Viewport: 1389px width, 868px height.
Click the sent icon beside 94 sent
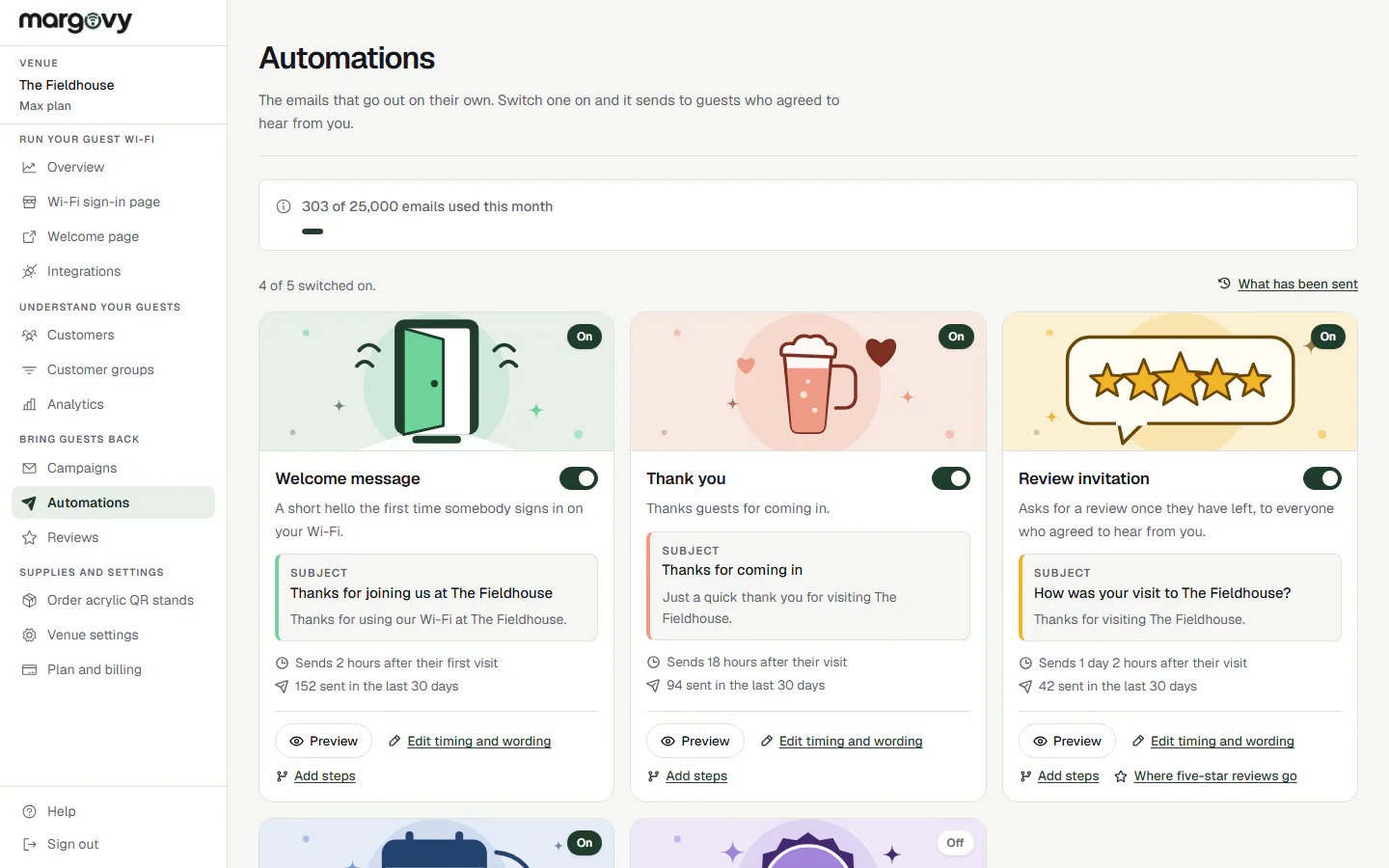click(653, 686)
